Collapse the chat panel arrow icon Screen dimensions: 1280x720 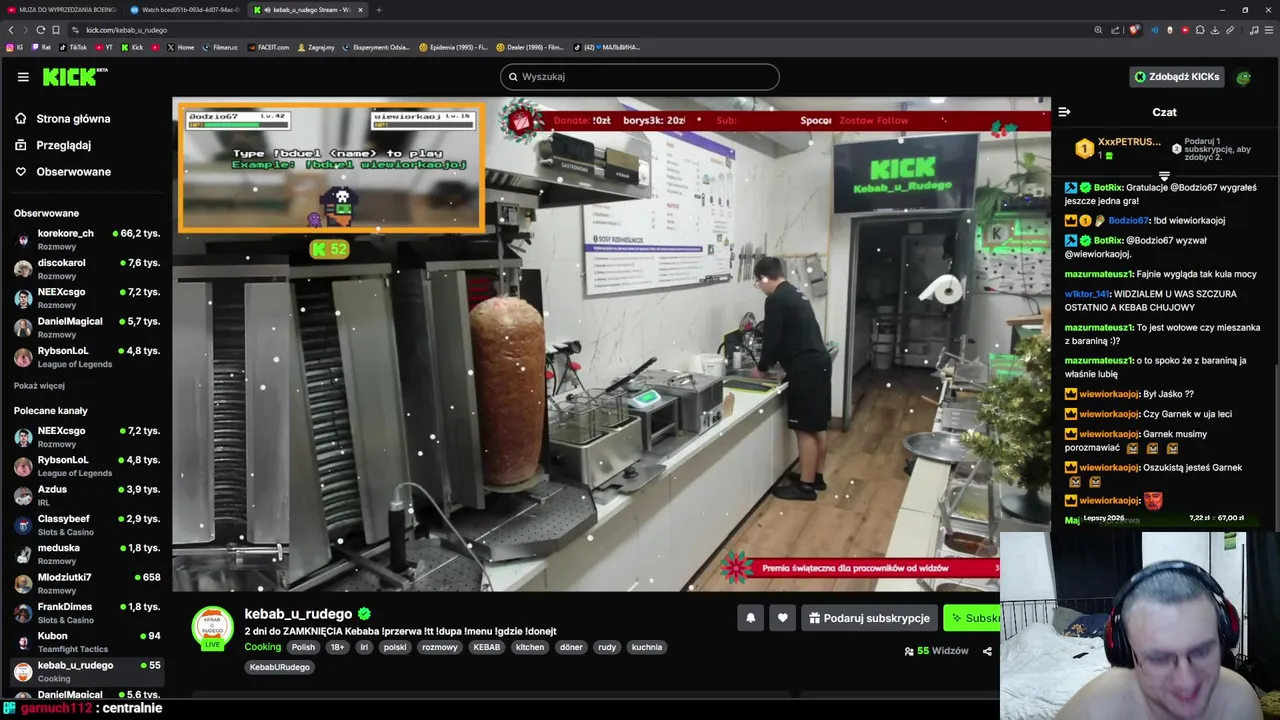click(x=1064, y=112)
